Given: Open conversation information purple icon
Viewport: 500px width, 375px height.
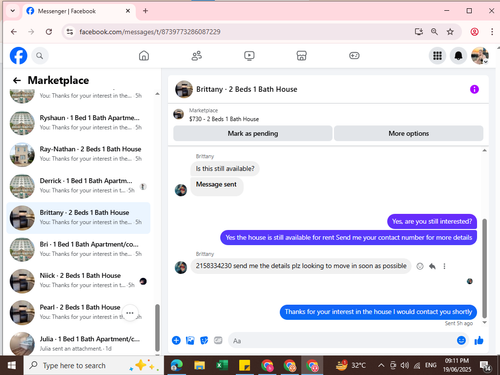Looking at the screenshot, I should tap(474, 89).
